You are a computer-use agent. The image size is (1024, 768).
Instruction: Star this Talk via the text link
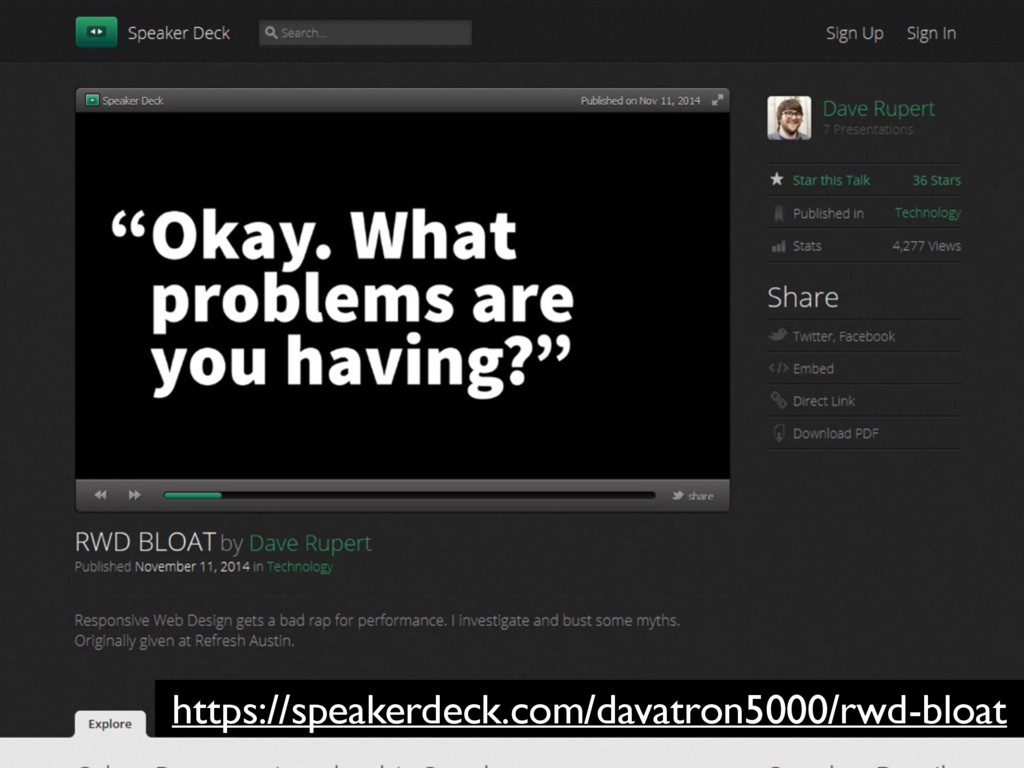pos(831,180)
